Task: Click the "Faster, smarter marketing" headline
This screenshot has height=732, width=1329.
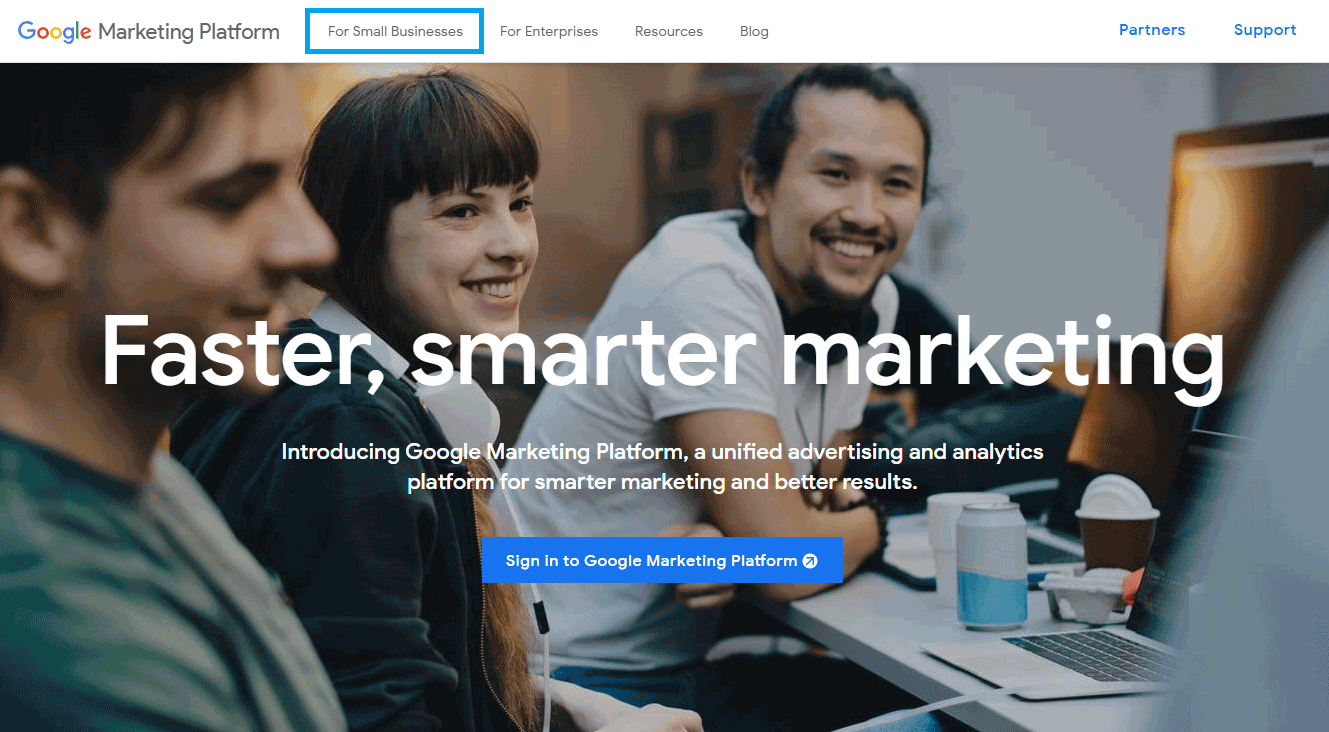Action: coord(663,352)
